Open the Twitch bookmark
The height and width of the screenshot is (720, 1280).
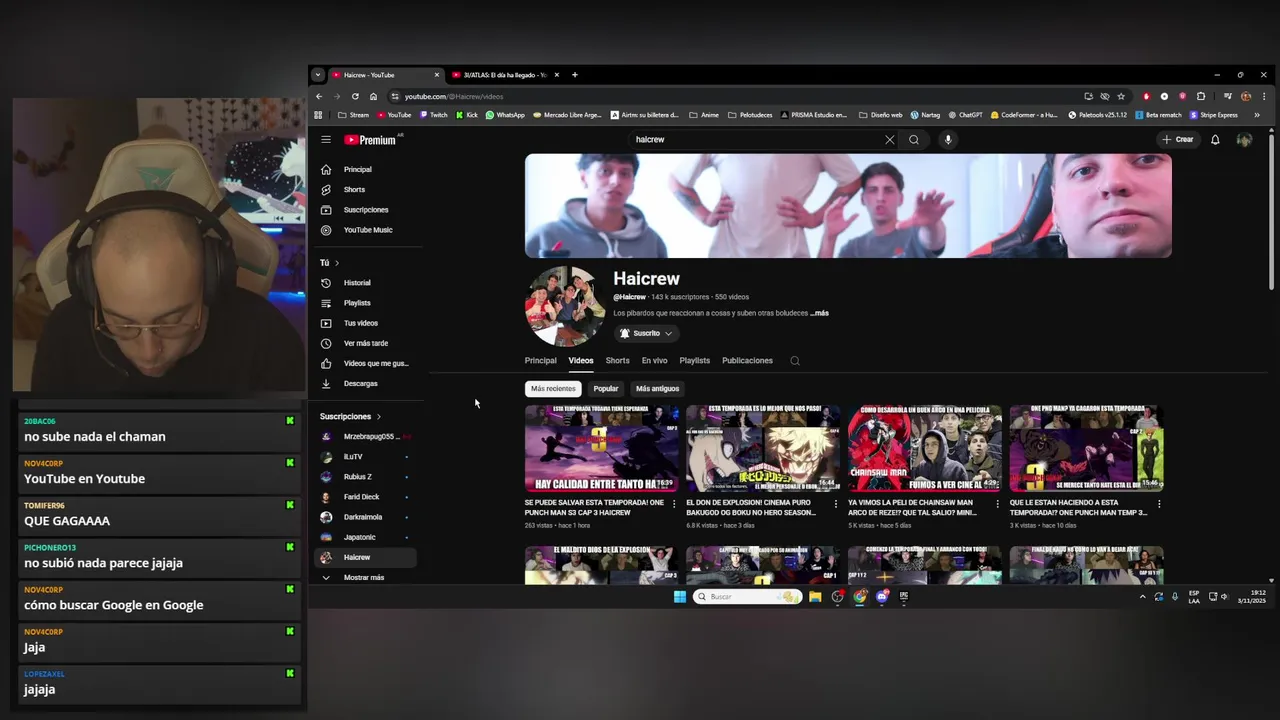pos(433,115)
